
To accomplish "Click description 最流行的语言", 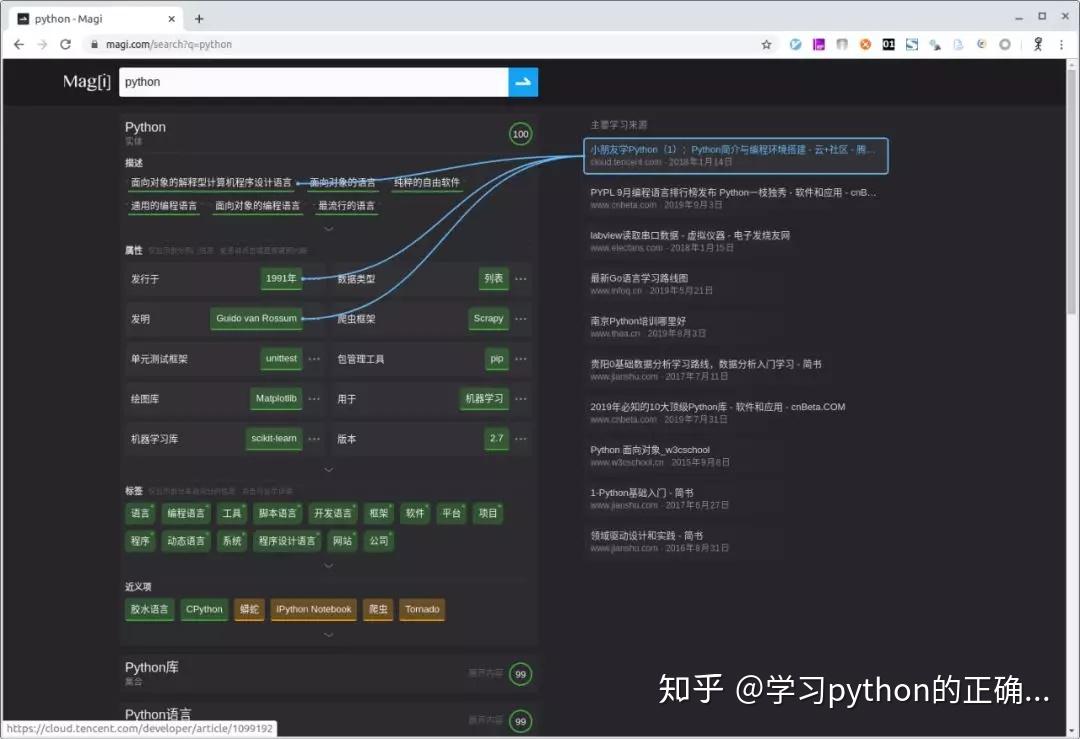I will (346, 206).
